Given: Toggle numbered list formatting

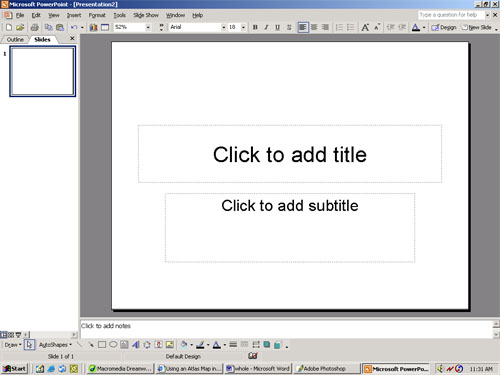Looking at the screenshot, I should (x=339, y=27).
